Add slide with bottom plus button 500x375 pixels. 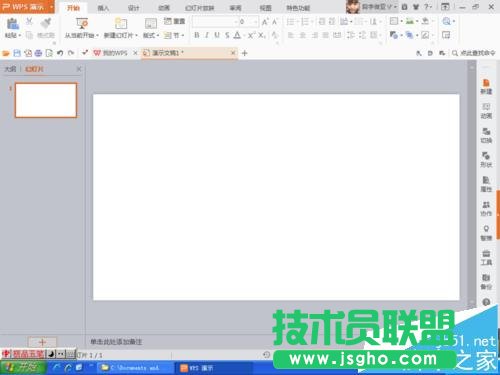[x=42, y=342]
